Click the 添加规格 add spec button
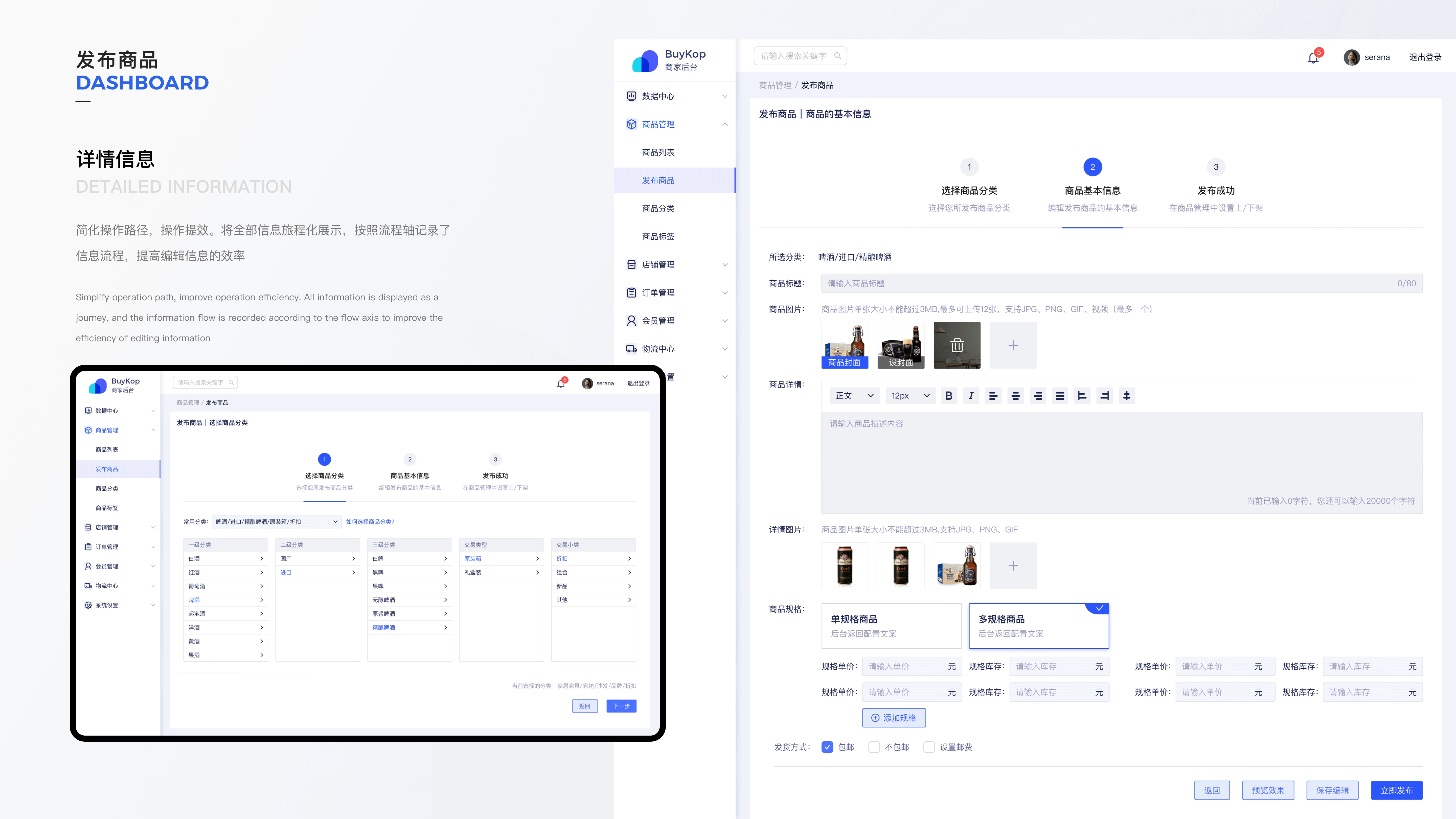1456x819 pixels. coord(894,718)
